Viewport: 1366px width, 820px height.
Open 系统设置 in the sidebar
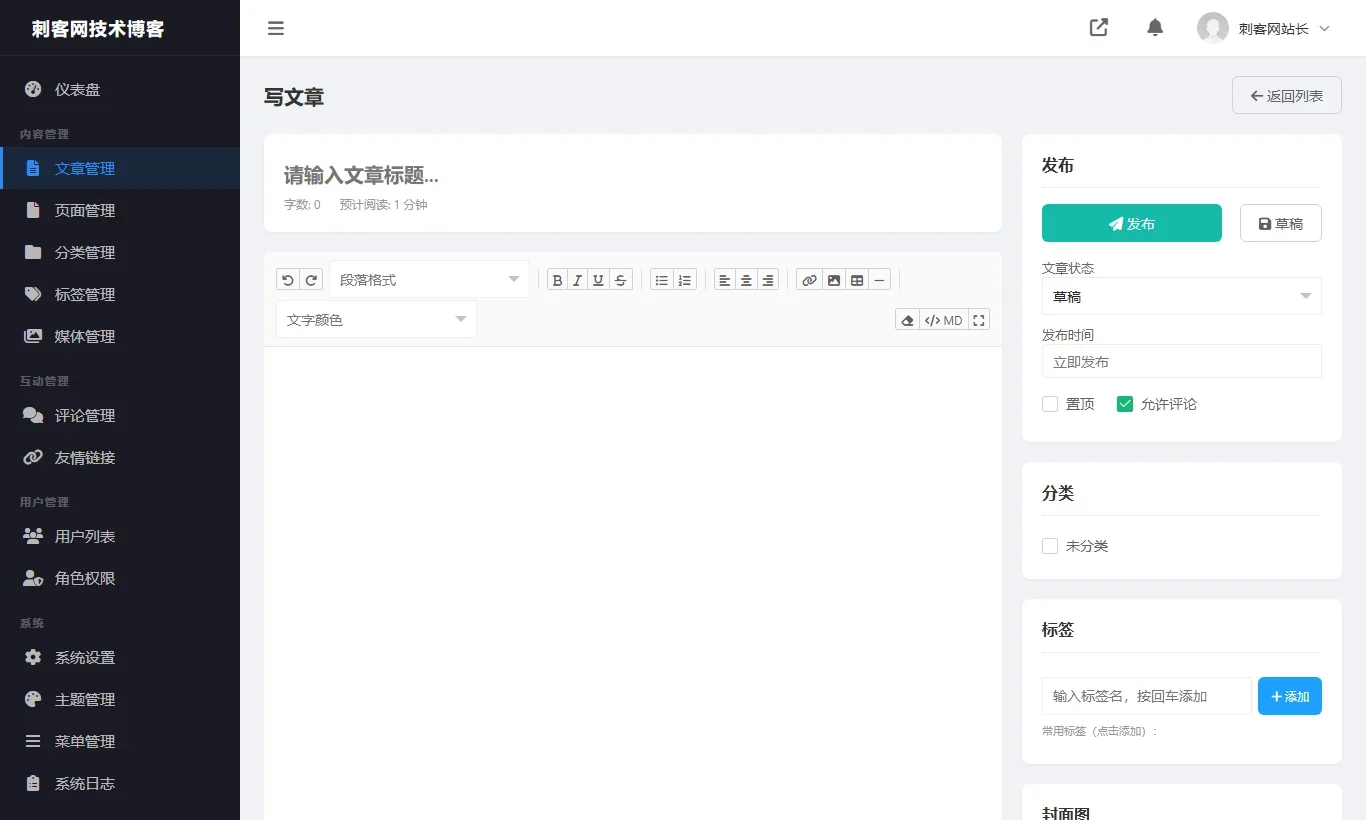[120, 657]
